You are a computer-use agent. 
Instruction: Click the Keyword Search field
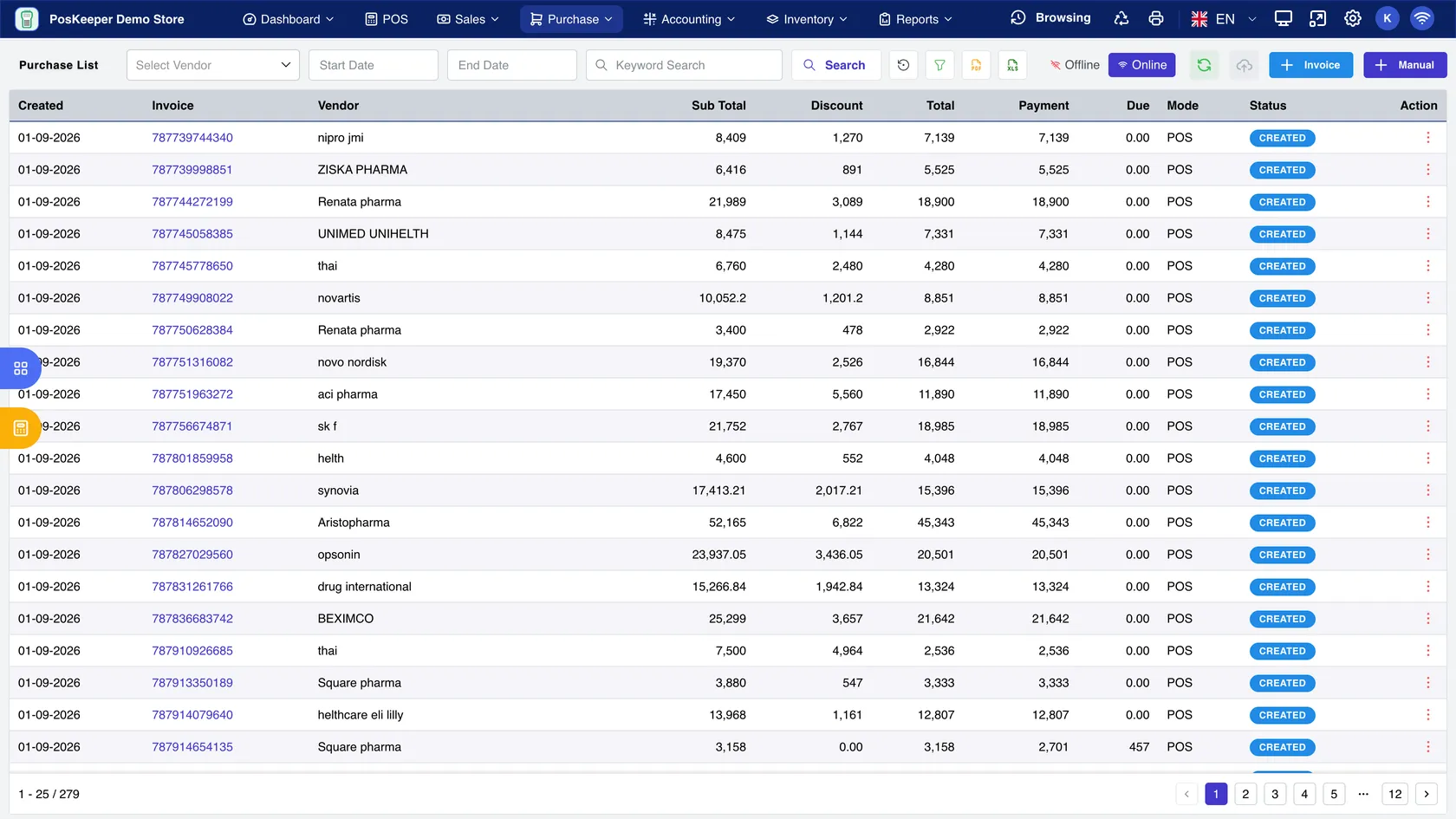(684, 65)
